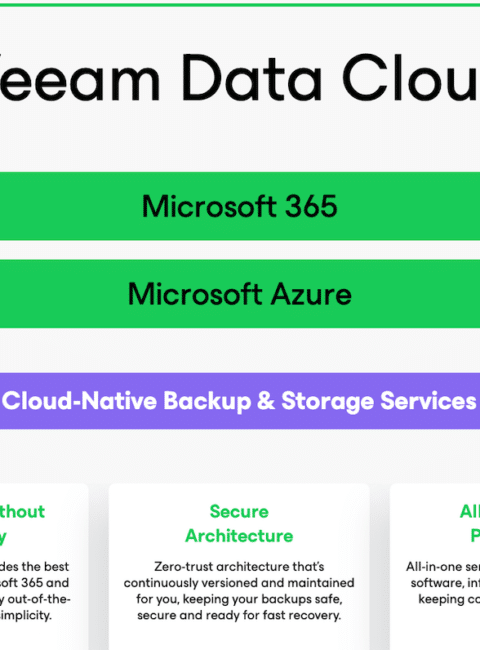Image resolution: width=480 pixels, height=650 pixels.
Task: Select the green "Architecture" heading word
Action: [x=239, y=536]
